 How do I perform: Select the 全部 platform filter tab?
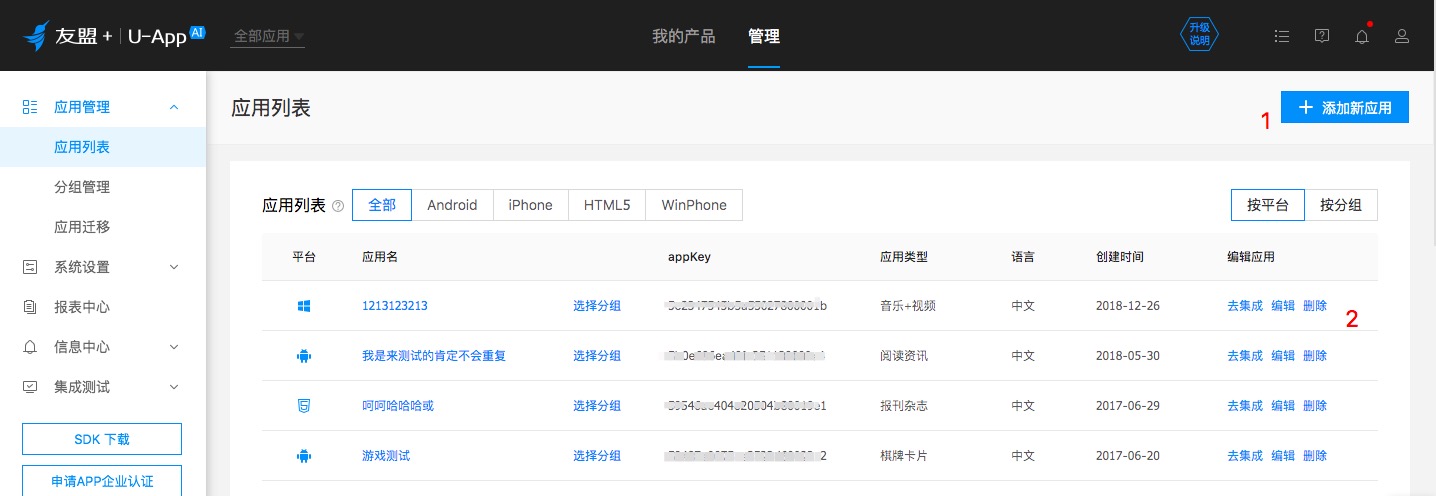[x=382, y=205]
